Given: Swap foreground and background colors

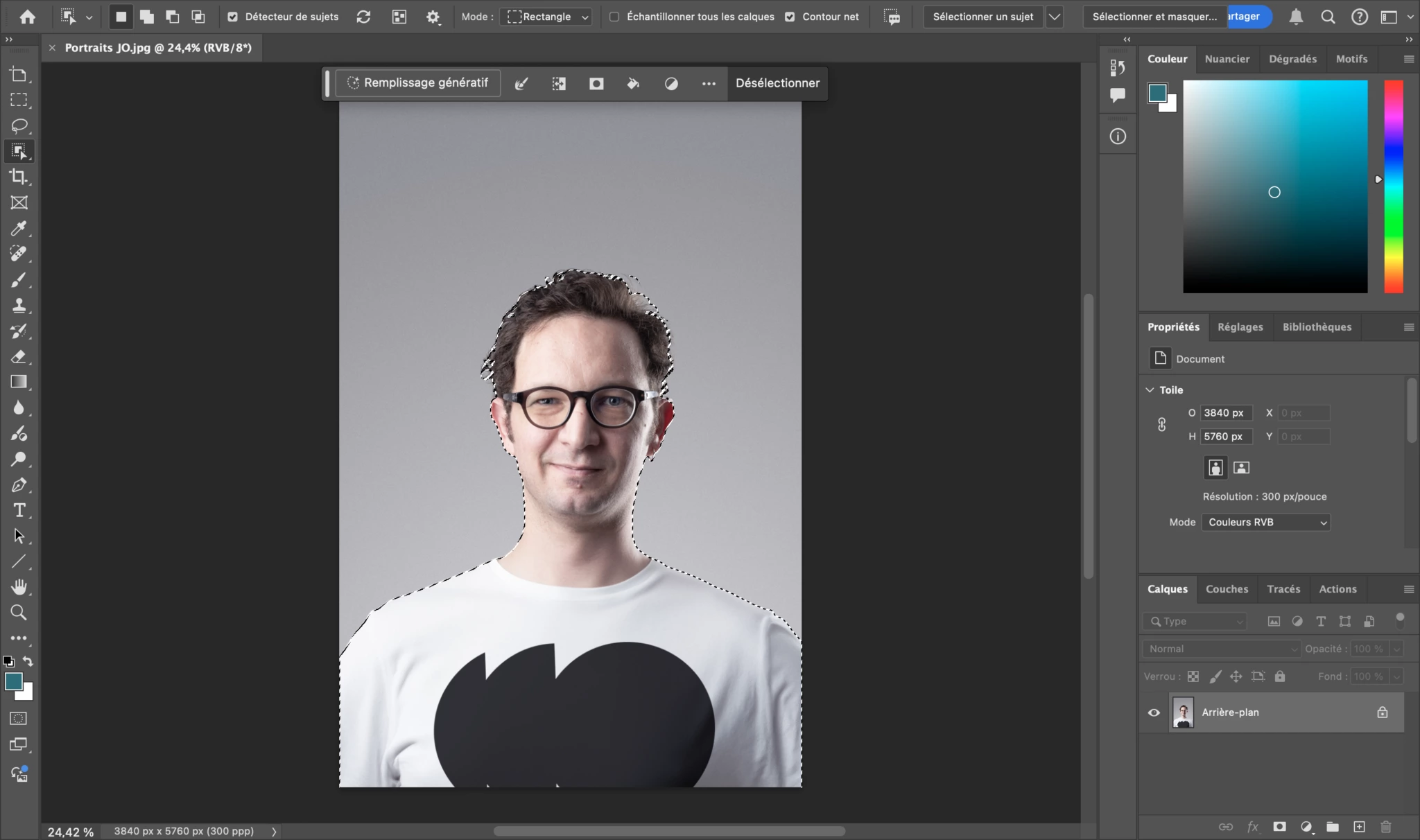Looking at the screenshot, I should pyautogui.click(x=28, y=661).
